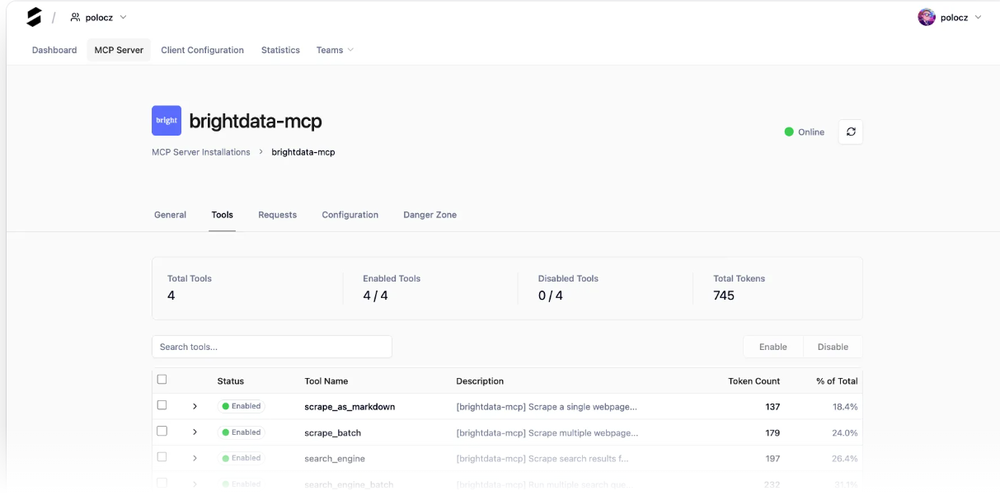
Task: Click the token count 137 cell
Action: point(772,407)
